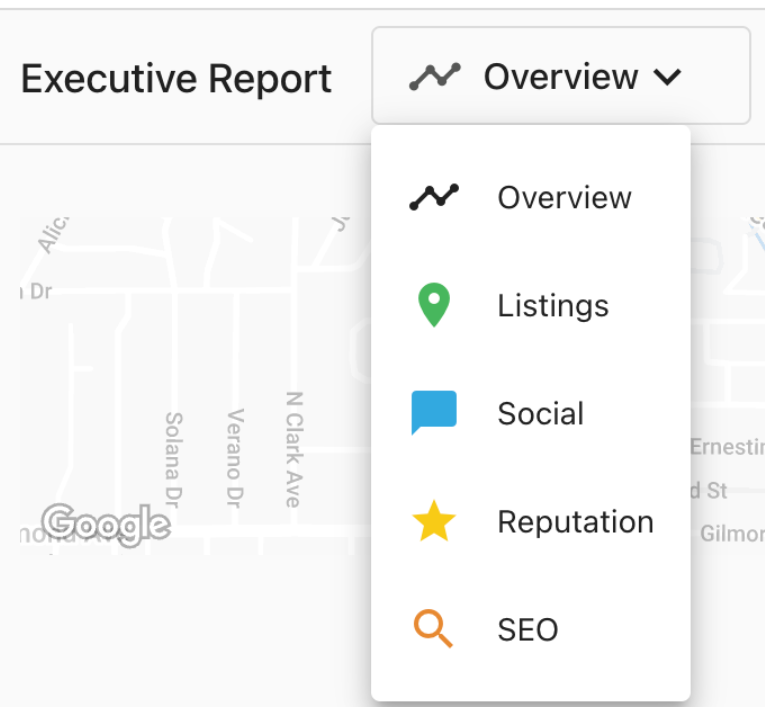
Task: Open the Reputation report section
Action: 575,521
